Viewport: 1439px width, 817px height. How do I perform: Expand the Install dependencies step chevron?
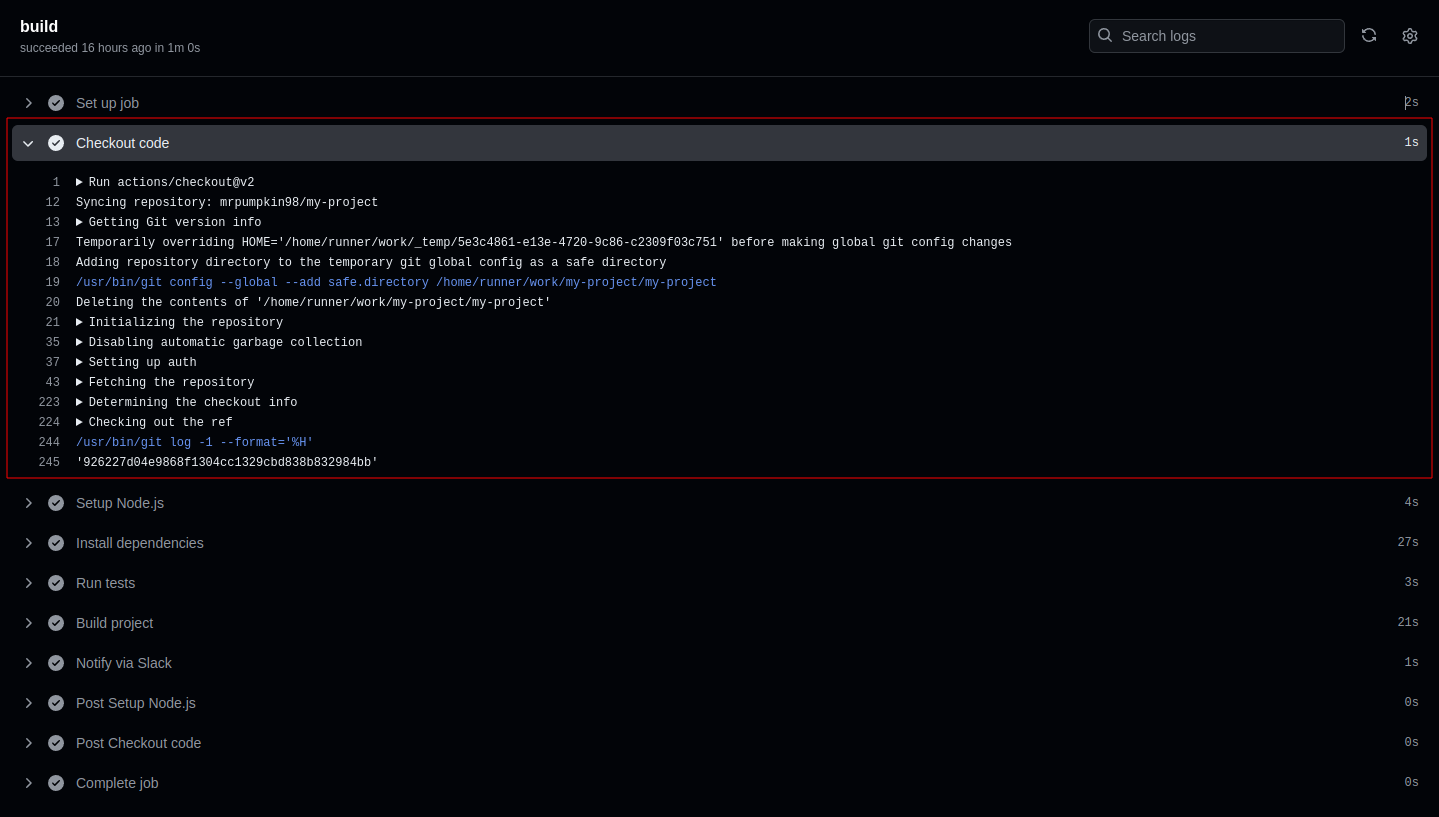(28, 543)
